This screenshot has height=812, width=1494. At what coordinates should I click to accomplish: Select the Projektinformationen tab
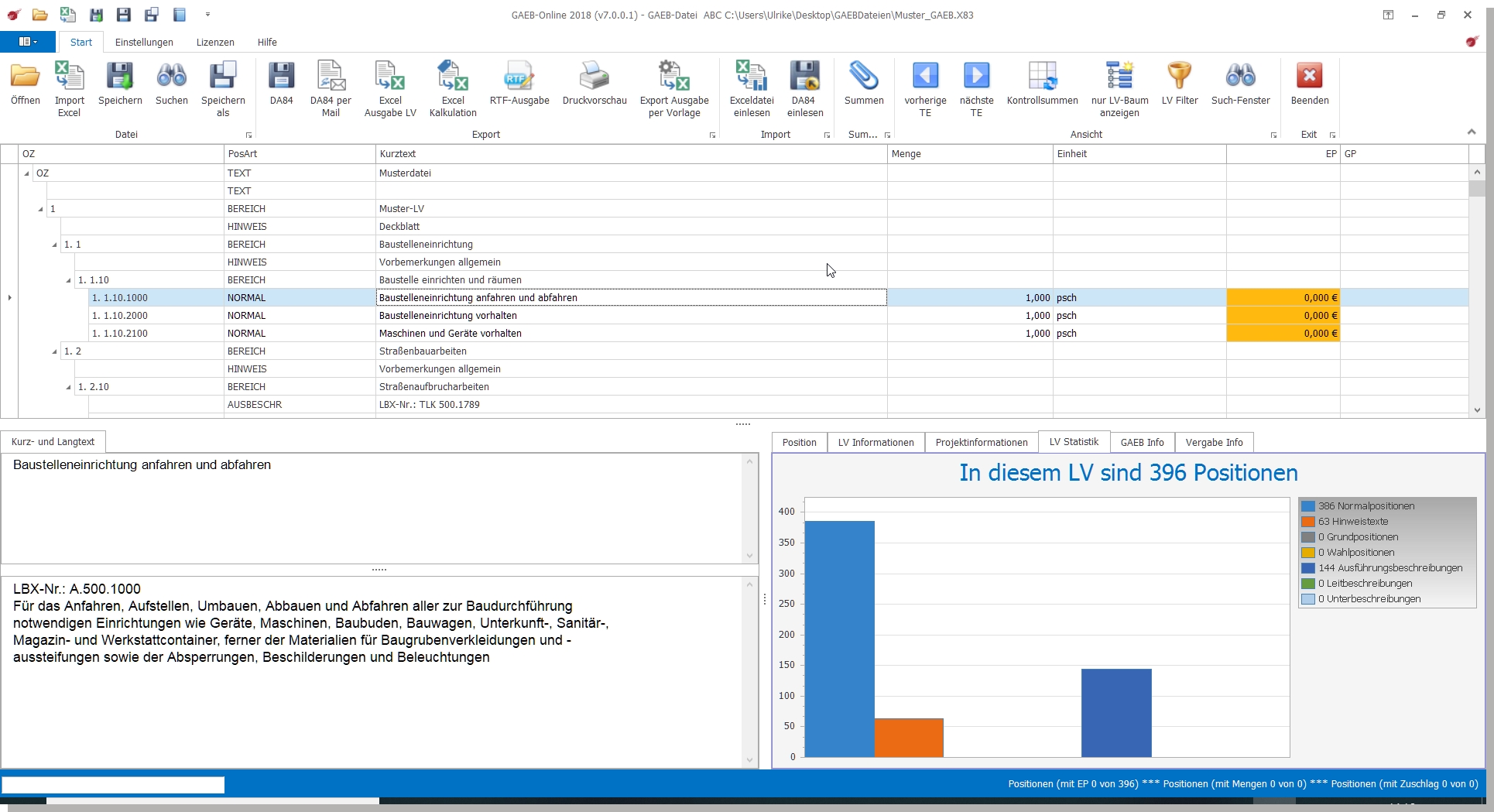pyautogui.click(x=981, y=442)
